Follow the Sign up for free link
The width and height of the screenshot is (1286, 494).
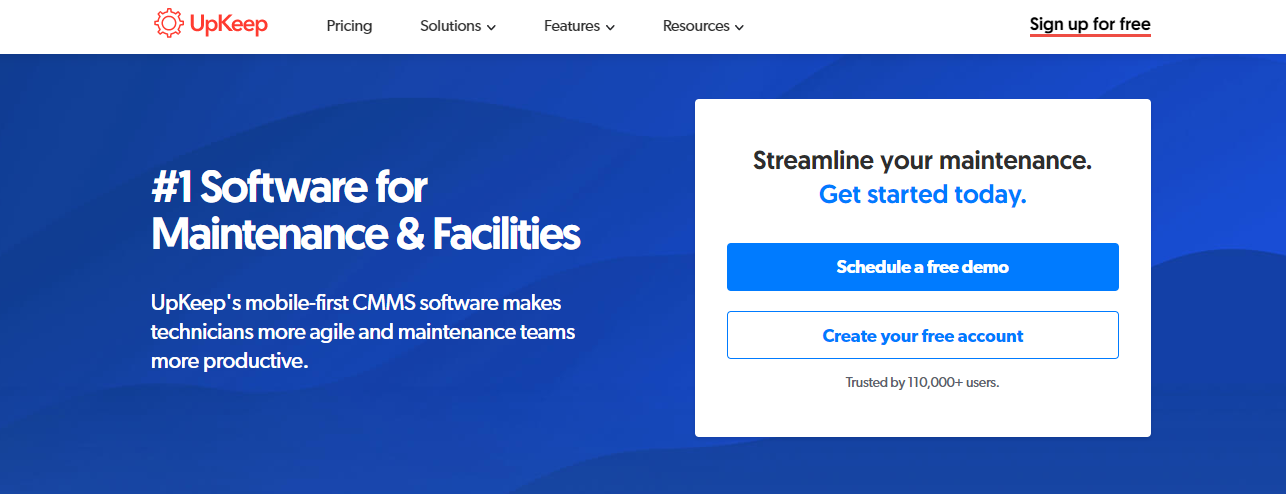coord(1090,25)
